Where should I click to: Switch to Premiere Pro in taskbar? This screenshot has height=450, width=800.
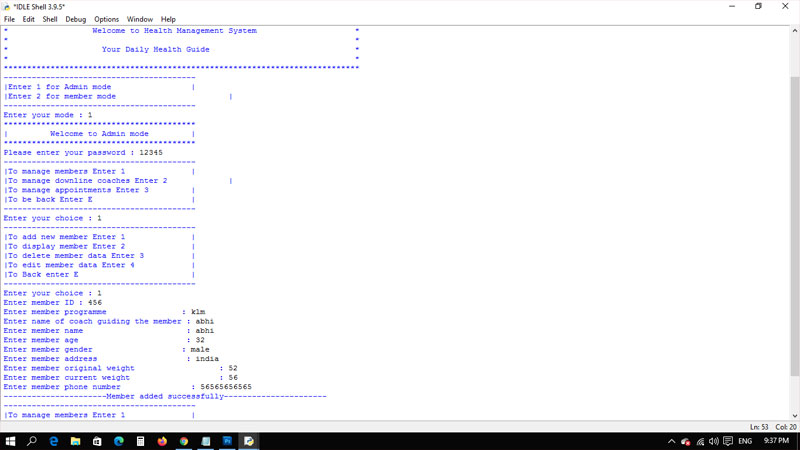coord(227,441)
